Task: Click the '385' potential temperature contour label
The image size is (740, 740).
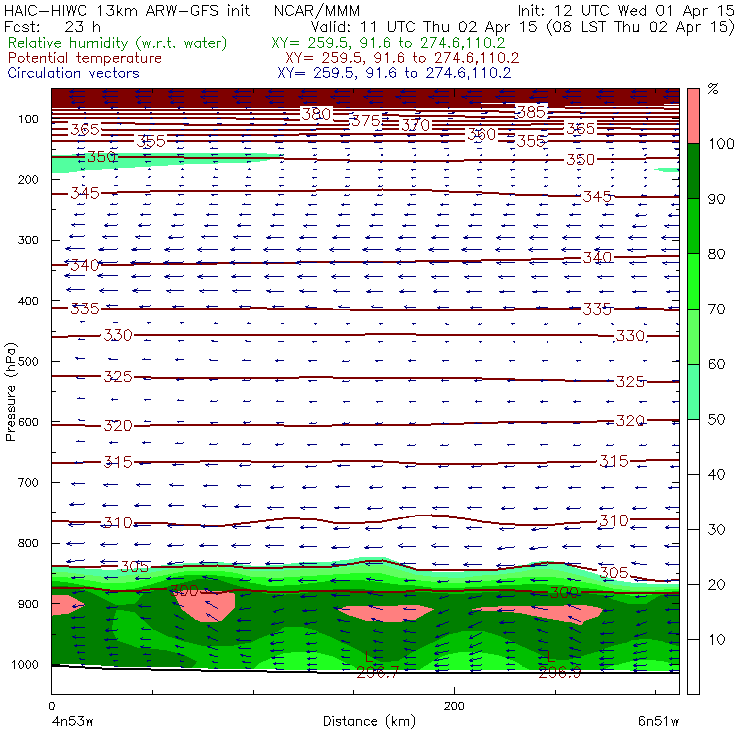Action: point(531,112)
